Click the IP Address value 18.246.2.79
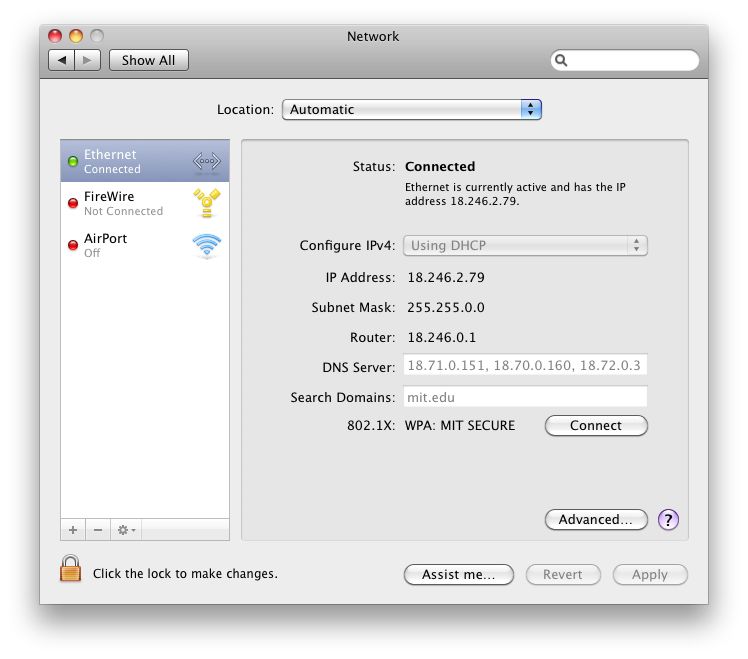 click(446, 277)
